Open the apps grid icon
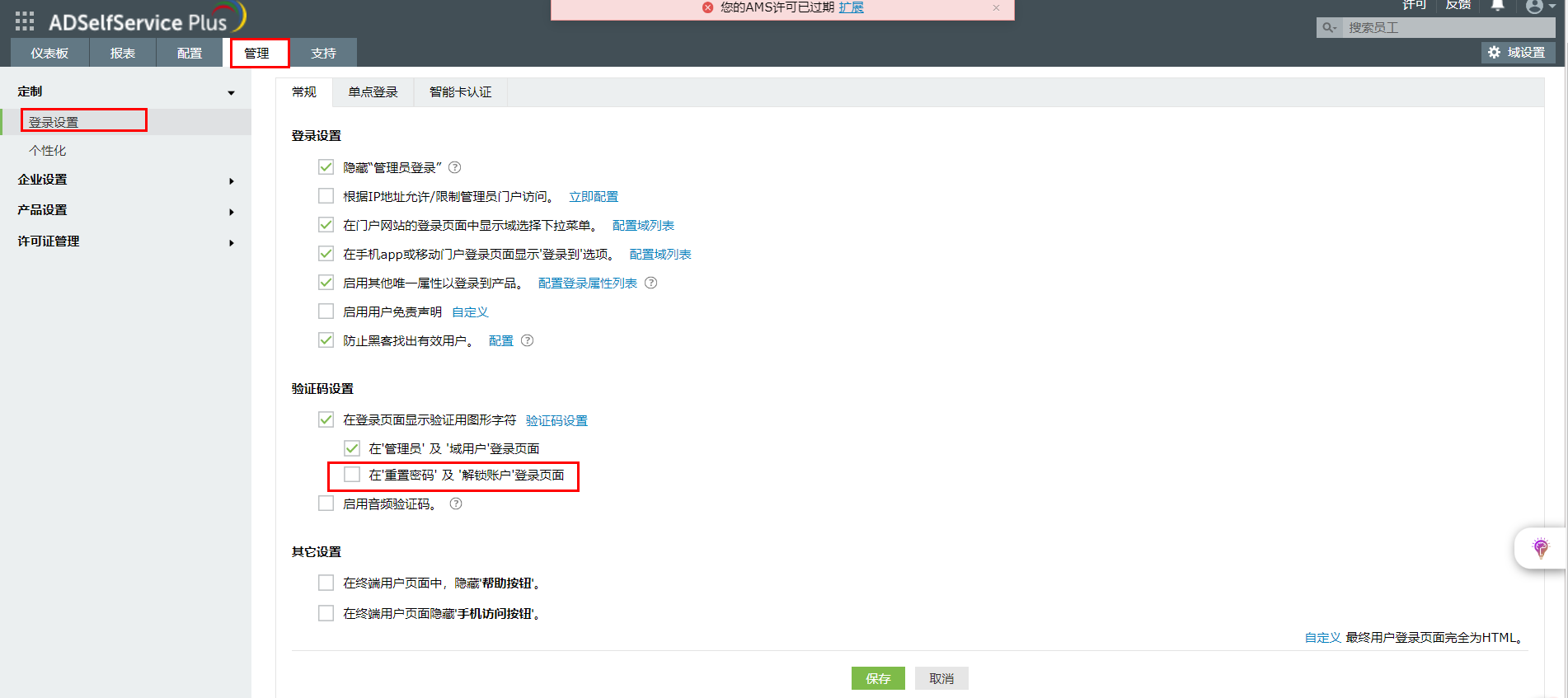Viewport: 1568px width, 698px height. tap(25, 21)
